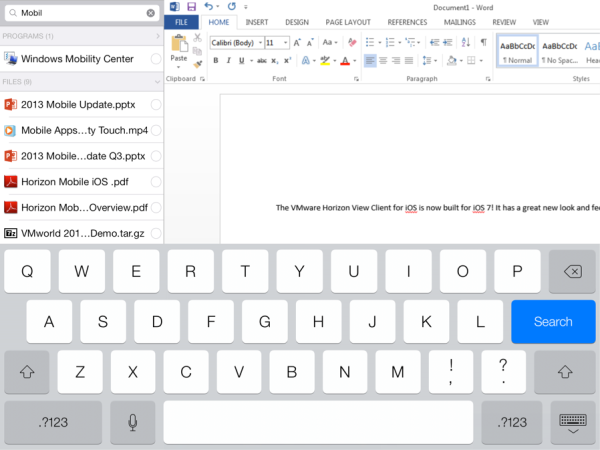This screenshot has width=600, height=450.
Task: Expand the PROGRAMS (1) section chevron
Action: point(157,36)
